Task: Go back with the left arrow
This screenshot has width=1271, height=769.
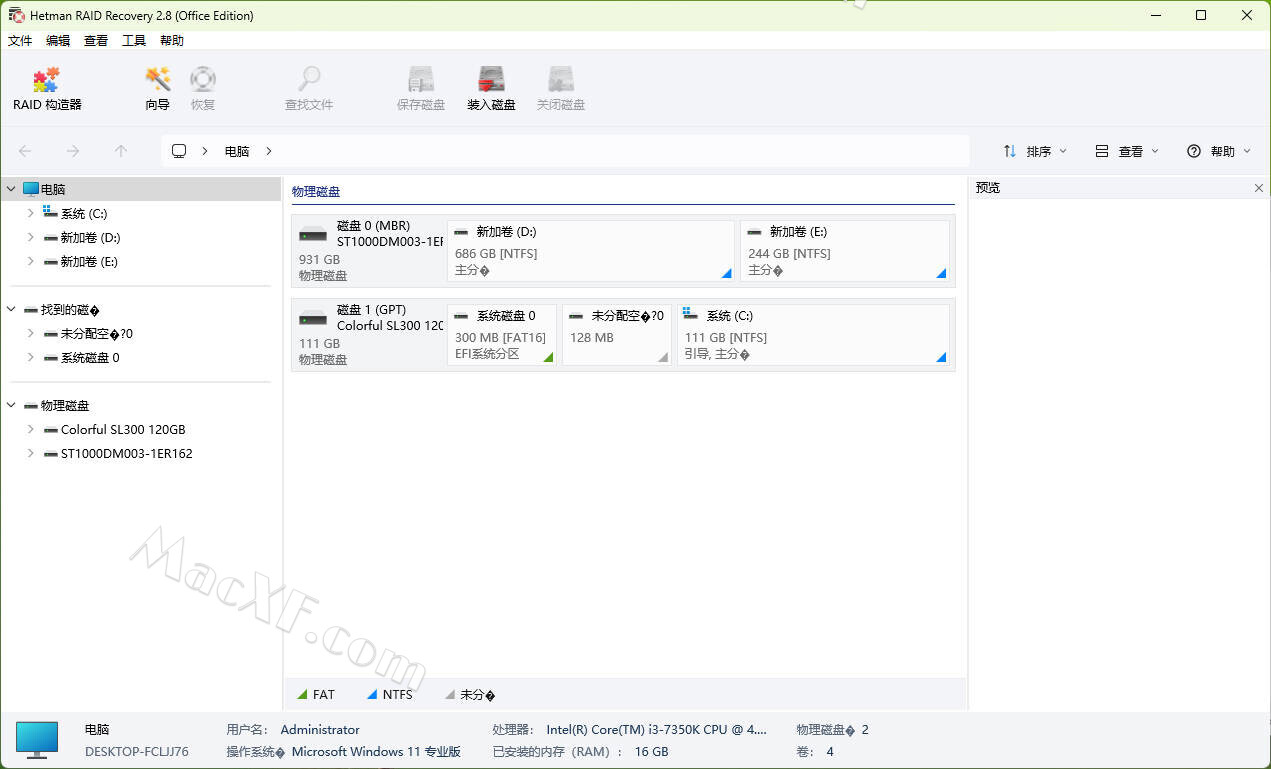Action: point(25,151)
